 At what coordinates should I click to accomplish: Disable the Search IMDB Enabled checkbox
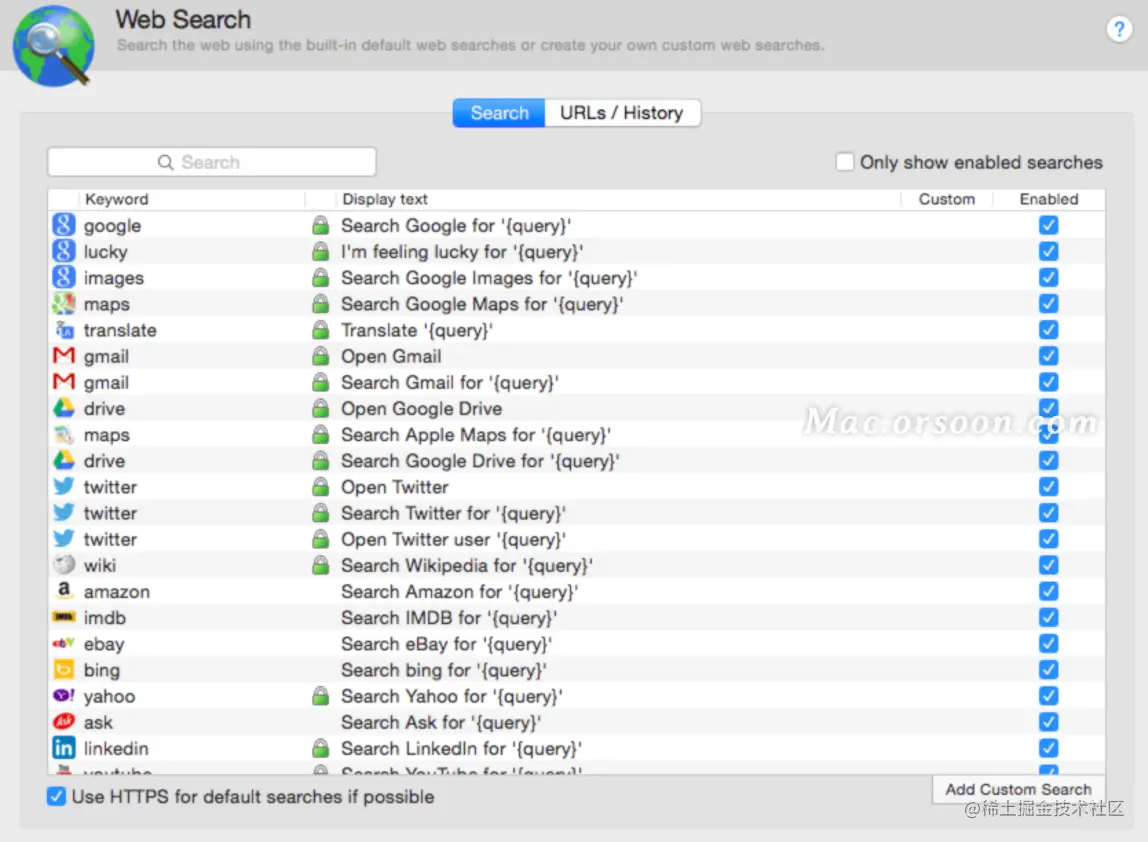point(1048,617)
